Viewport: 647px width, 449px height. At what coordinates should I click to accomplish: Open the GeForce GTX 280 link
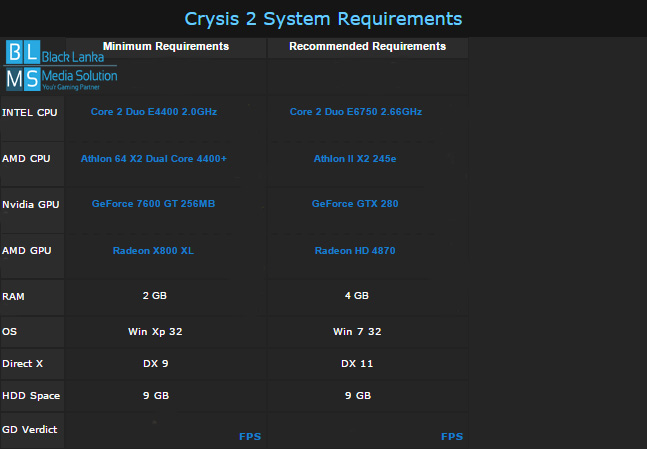point(355,204)
